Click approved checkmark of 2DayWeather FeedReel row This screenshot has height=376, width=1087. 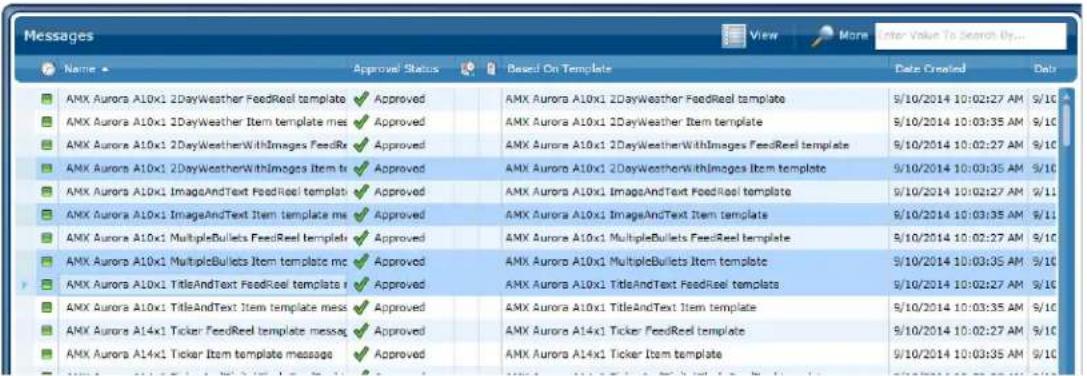pos(360,99)
